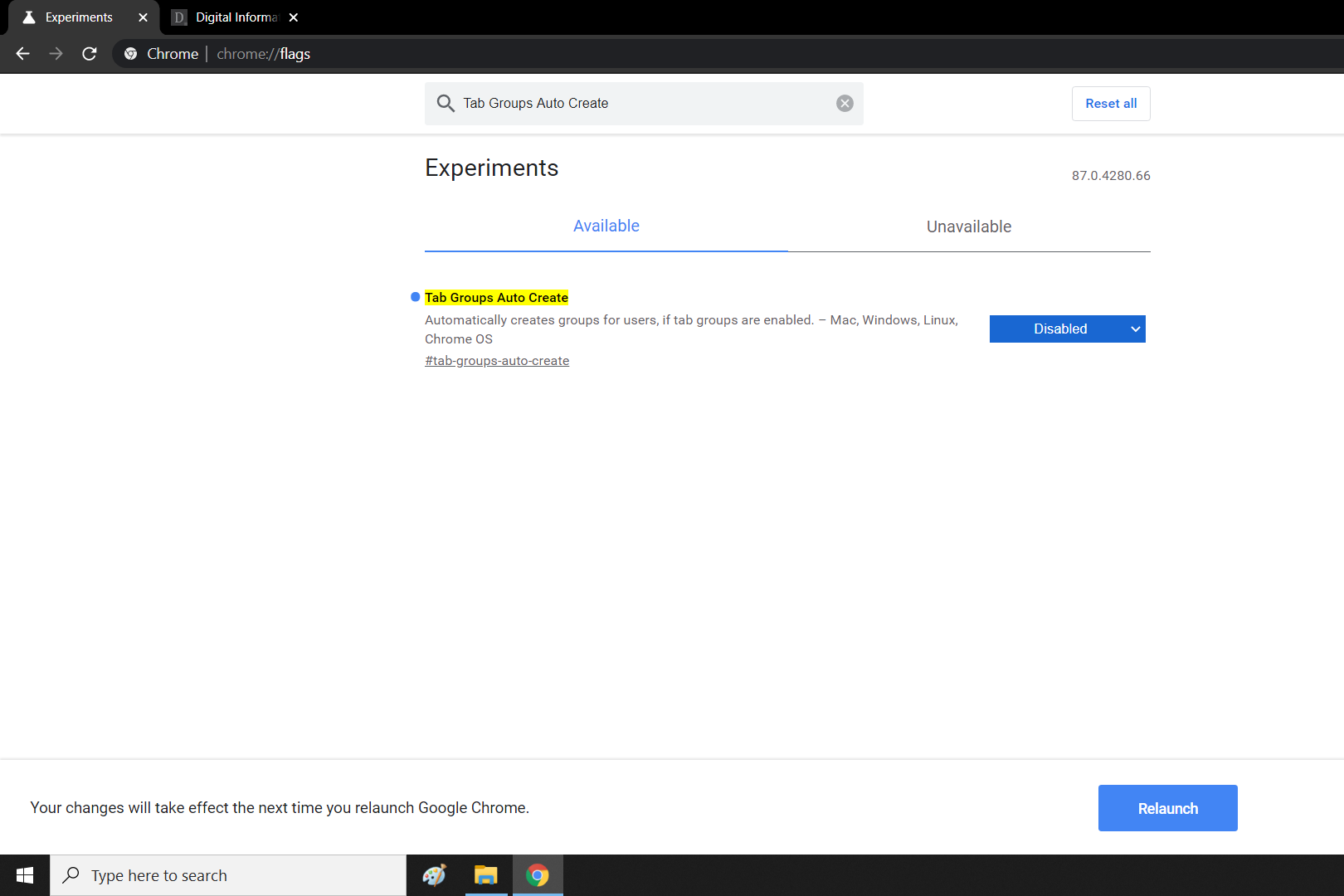Focus the flags search field
Screen dimensions: 1344x896
(644, 104)
